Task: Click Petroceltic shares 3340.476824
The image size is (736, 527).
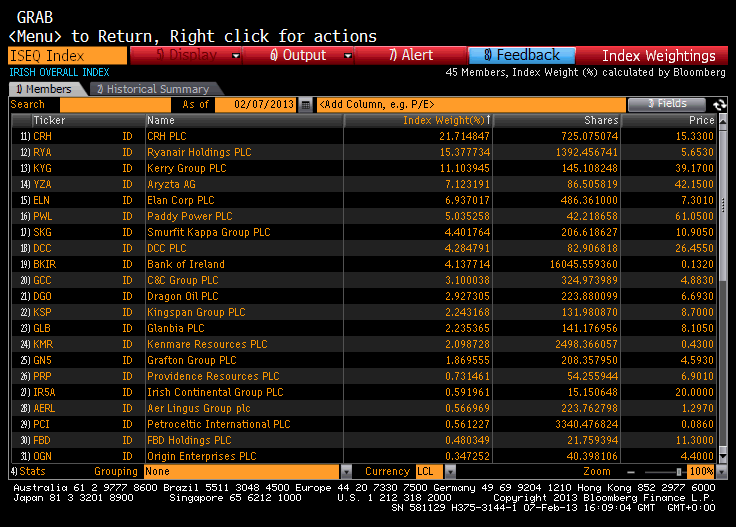Action: click(586, 424)
